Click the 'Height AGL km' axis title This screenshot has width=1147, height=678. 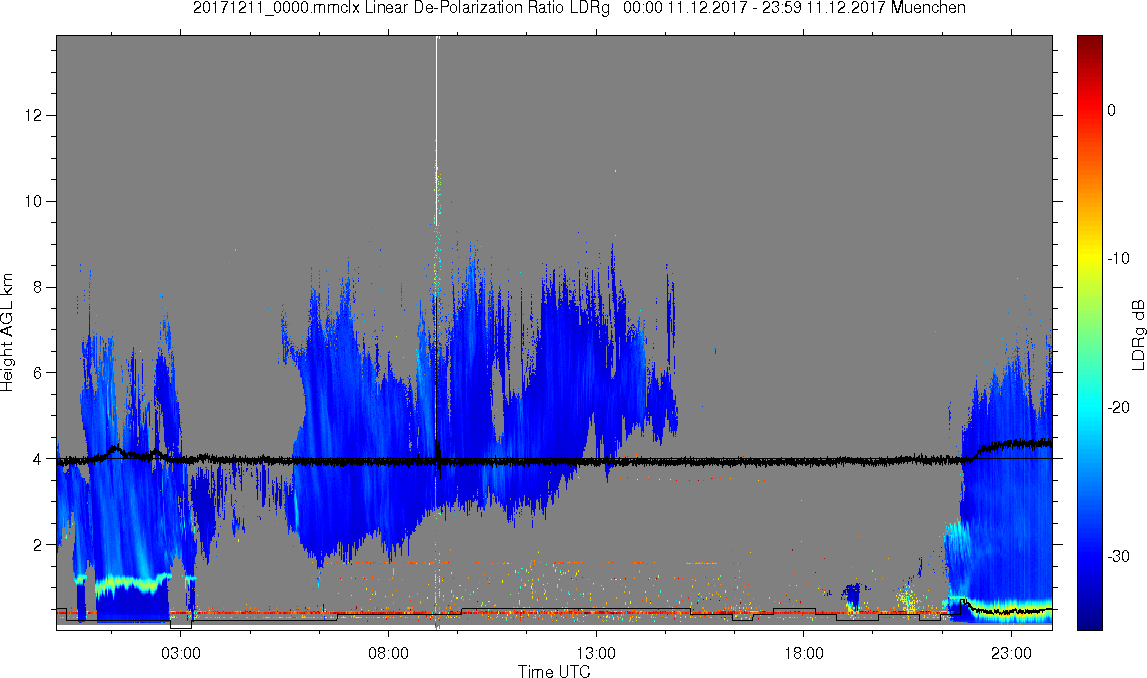click(x=7, y=332)
